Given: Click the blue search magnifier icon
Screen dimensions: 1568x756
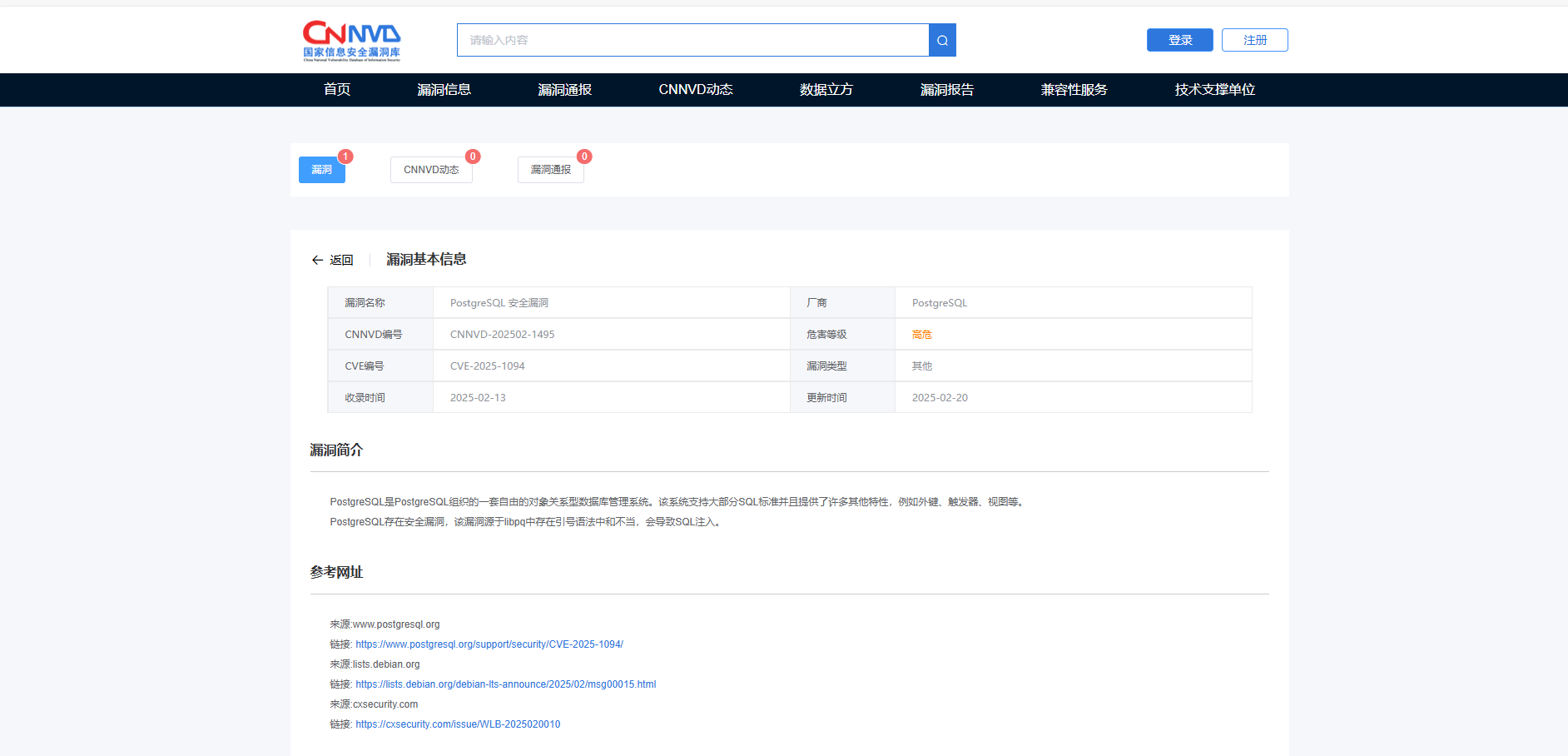Looking at the screenshot, I should point(942,40).
